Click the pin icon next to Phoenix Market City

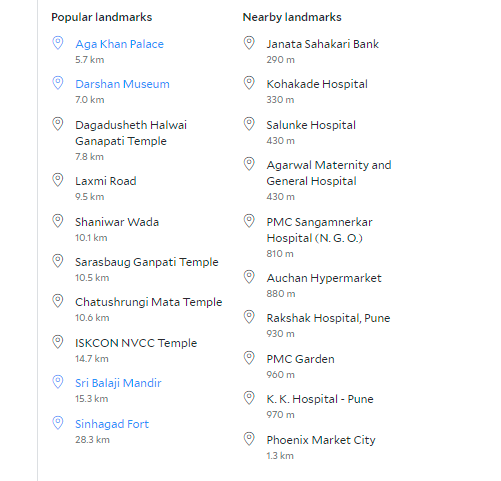click(249, 439)
